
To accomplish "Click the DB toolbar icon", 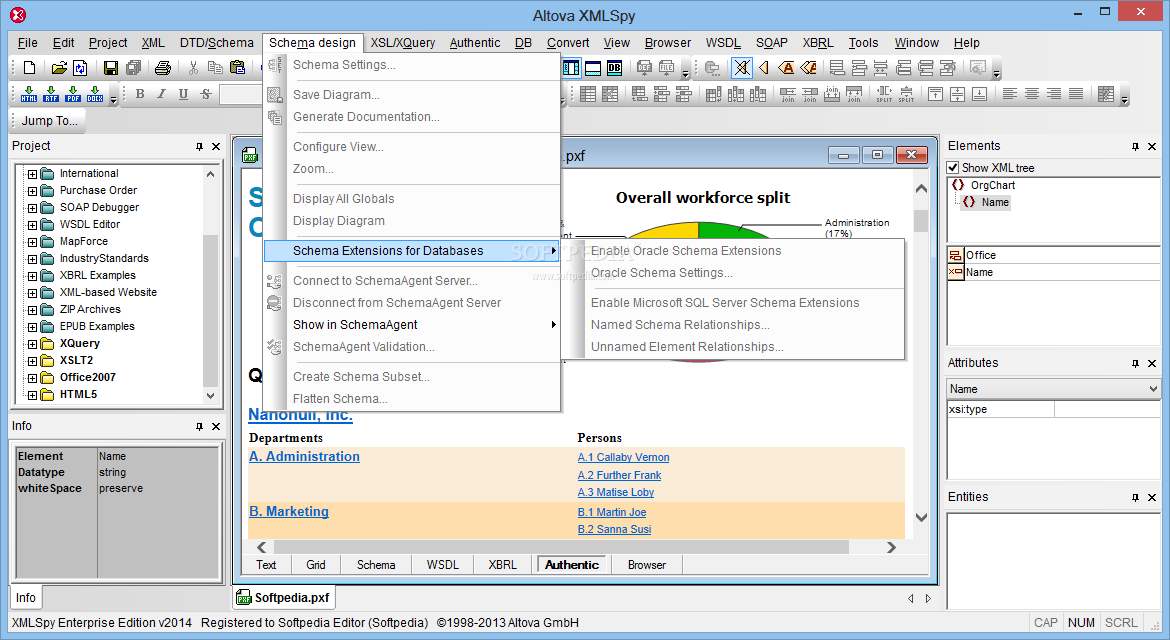I will pos(614,68).
